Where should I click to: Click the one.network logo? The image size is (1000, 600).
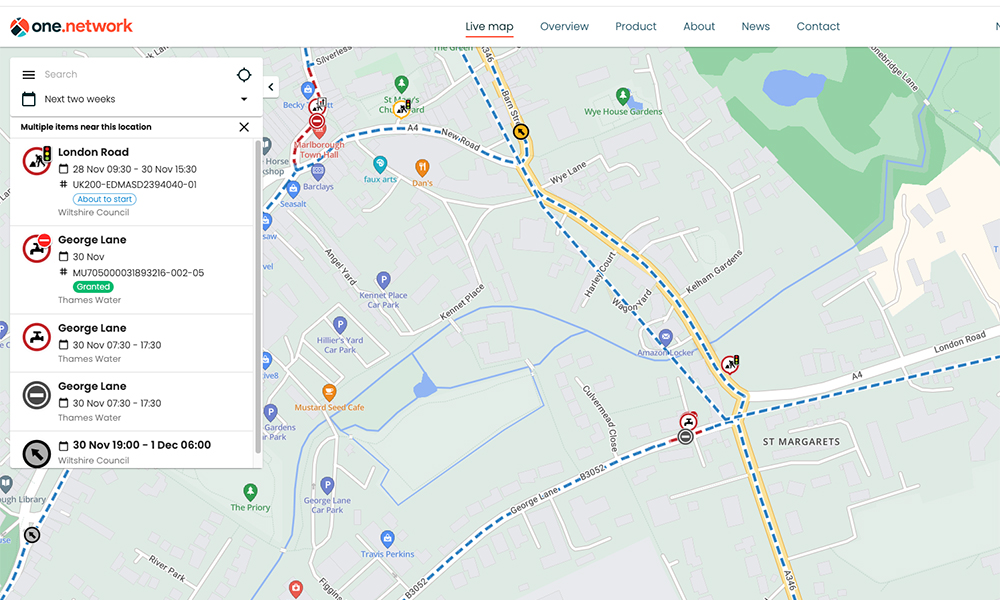[71, 27]
